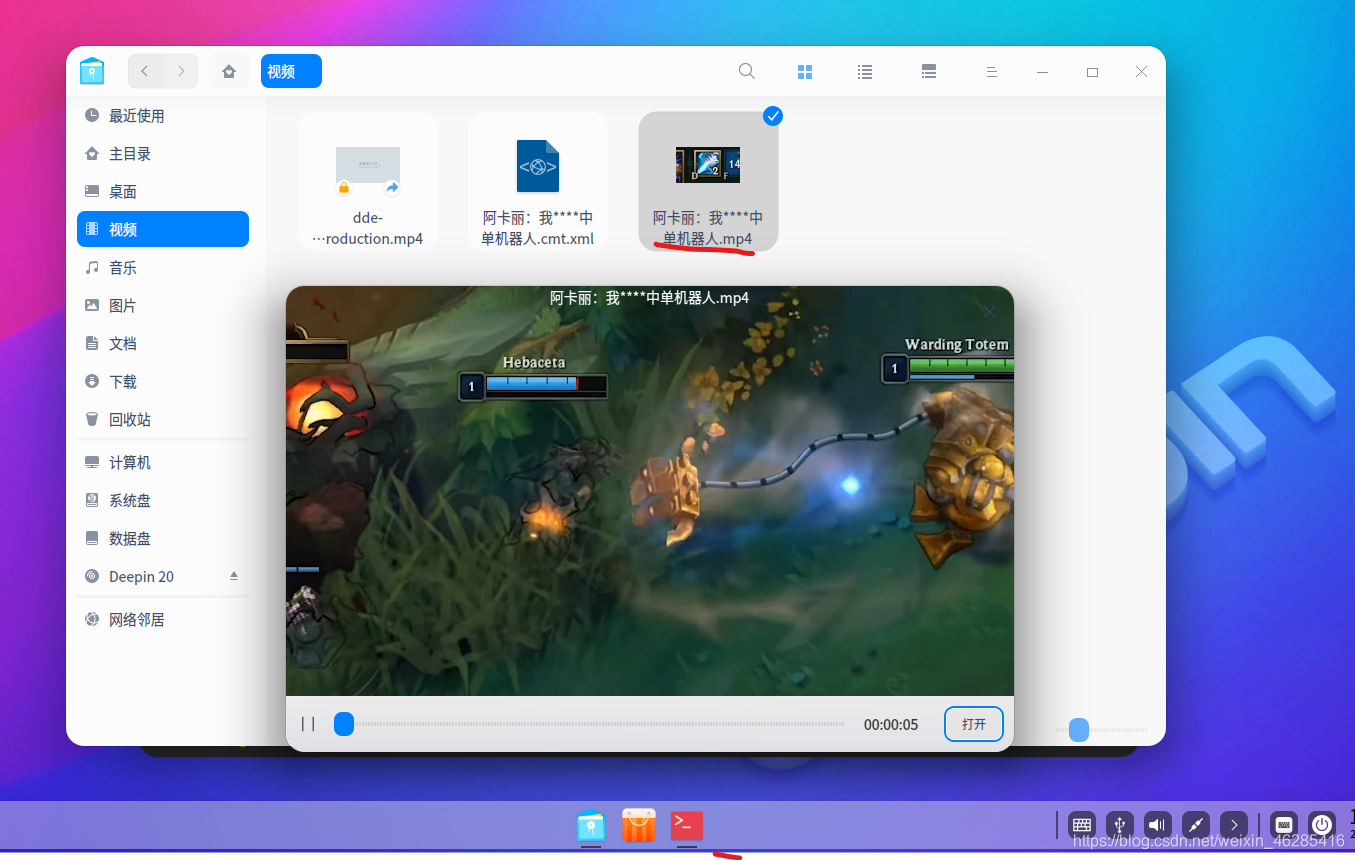
Task: Open the file manager main menu
Action: [x=991, y=72]
